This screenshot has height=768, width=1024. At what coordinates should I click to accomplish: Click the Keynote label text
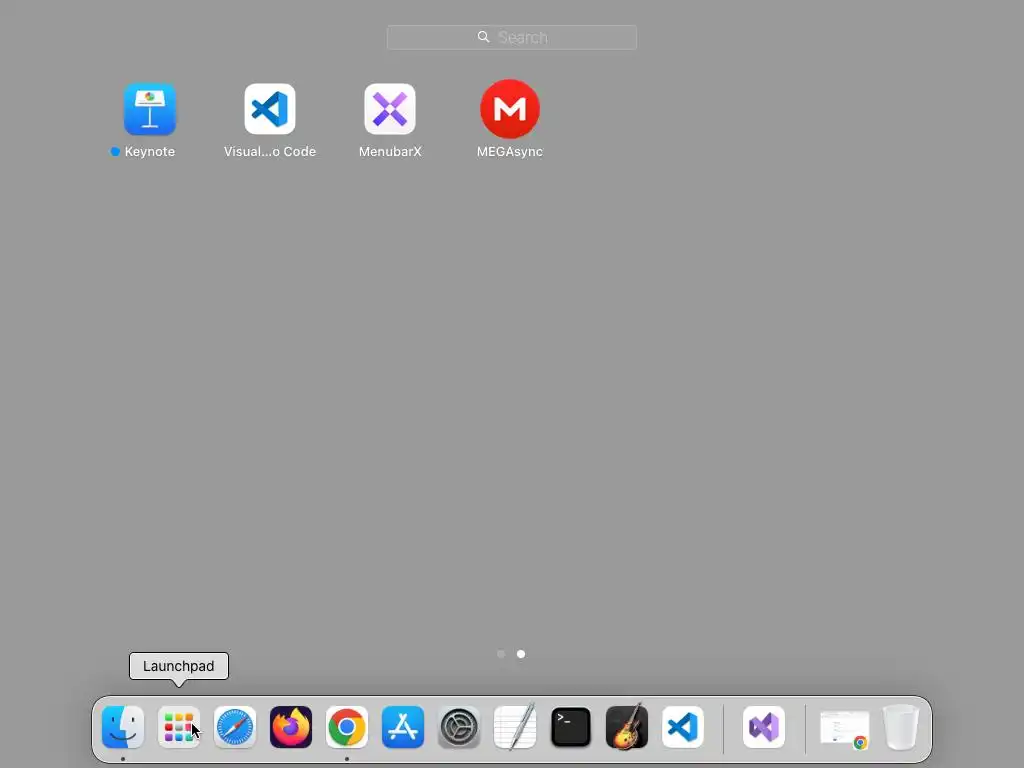pyautogui.click(x=150, y=152)
